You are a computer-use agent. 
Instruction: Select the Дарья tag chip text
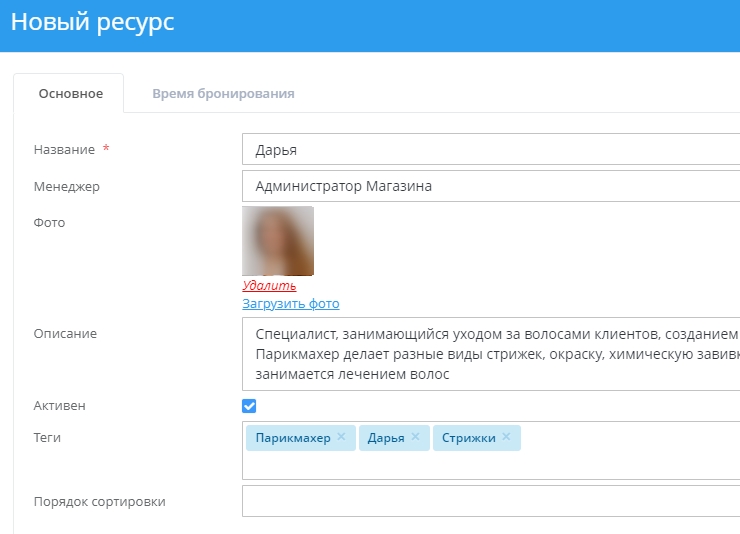[385, 438]
